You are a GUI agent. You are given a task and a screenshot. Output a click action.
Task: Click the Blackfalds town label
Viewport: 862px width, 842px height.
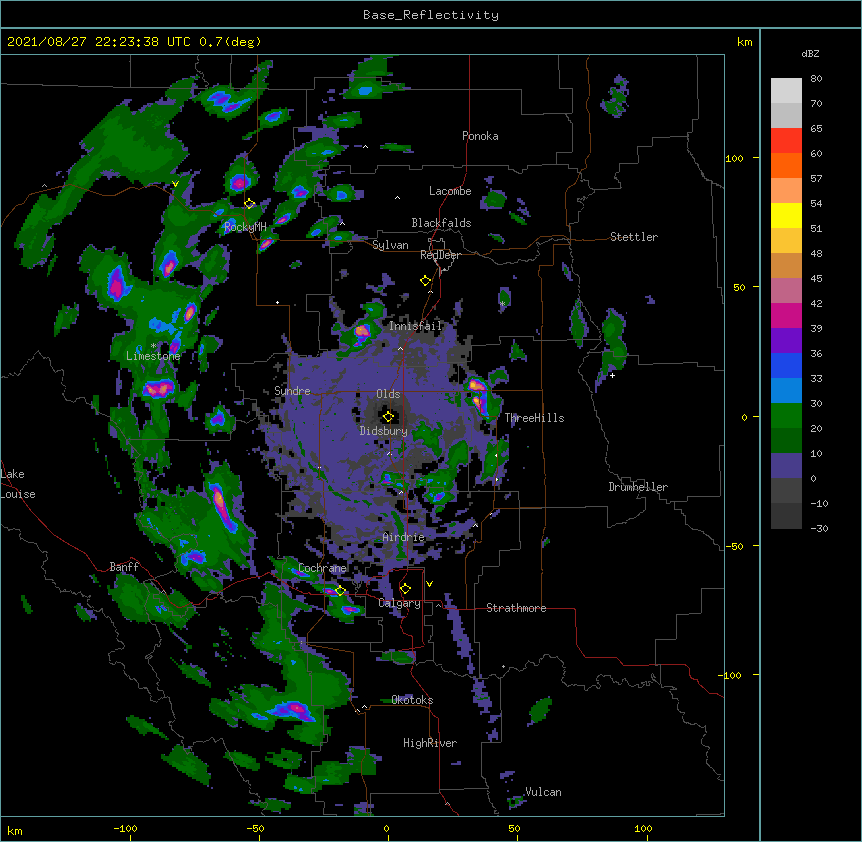[441, 223]
